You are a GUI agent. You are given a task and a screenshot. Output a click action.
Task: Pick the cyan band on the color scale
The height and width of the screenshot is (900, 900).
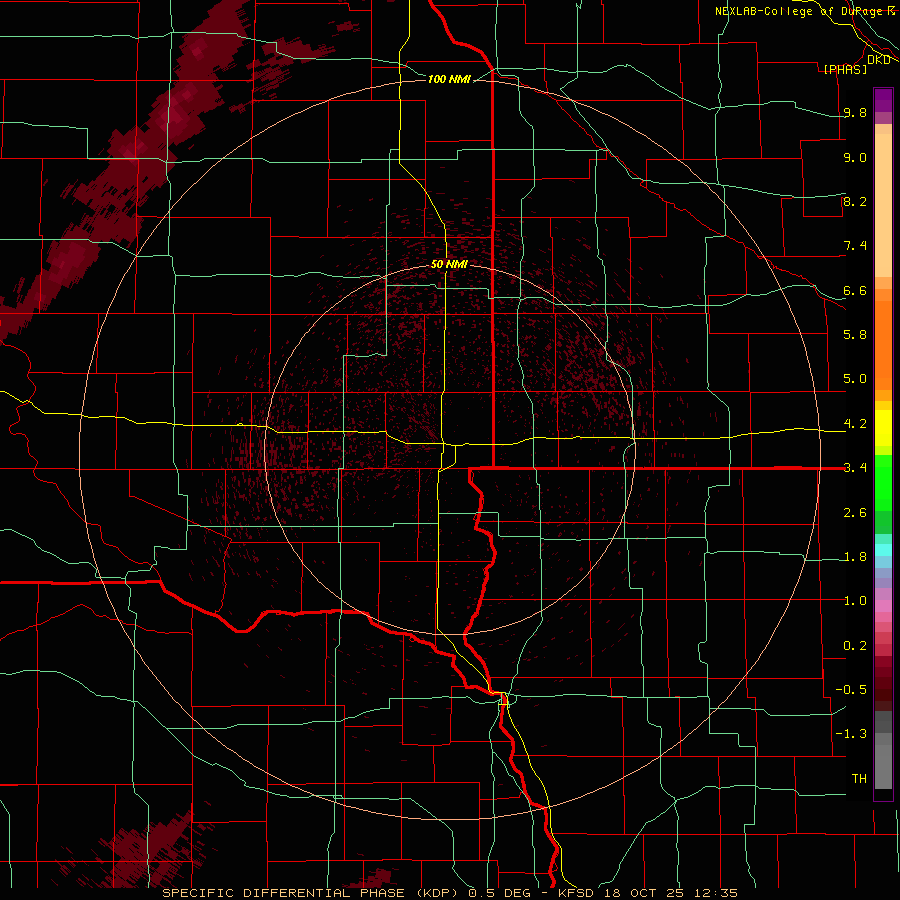883,549
